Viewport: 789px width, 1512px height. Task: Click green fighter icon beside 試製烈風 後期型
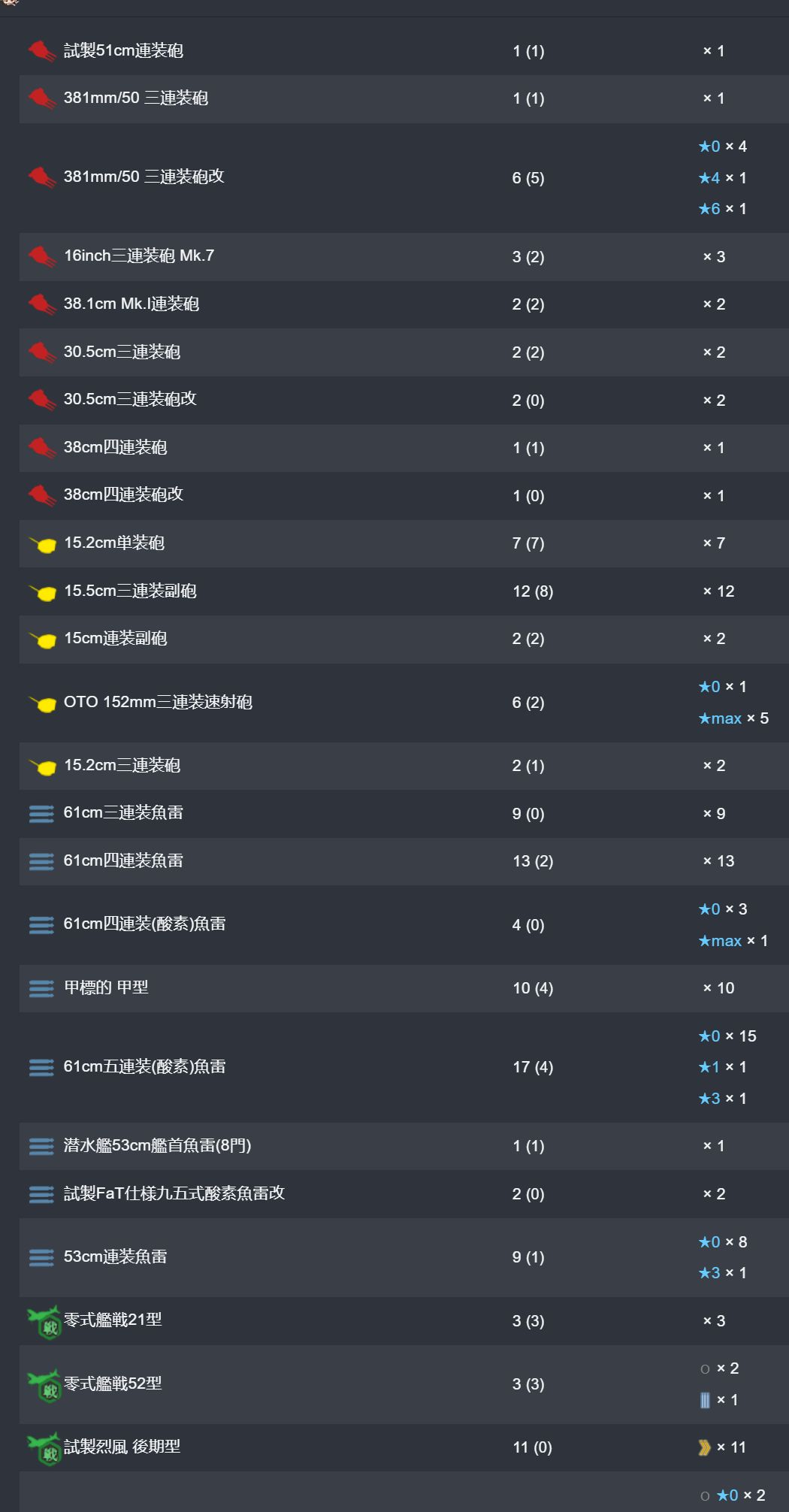click(x=44, y=1449)
